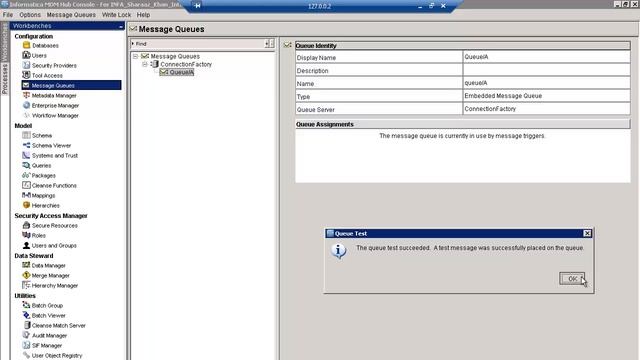The width and height of the screenshot is (640, 360).
Task: Open the Batch Group icon
Action: (27, 305)
